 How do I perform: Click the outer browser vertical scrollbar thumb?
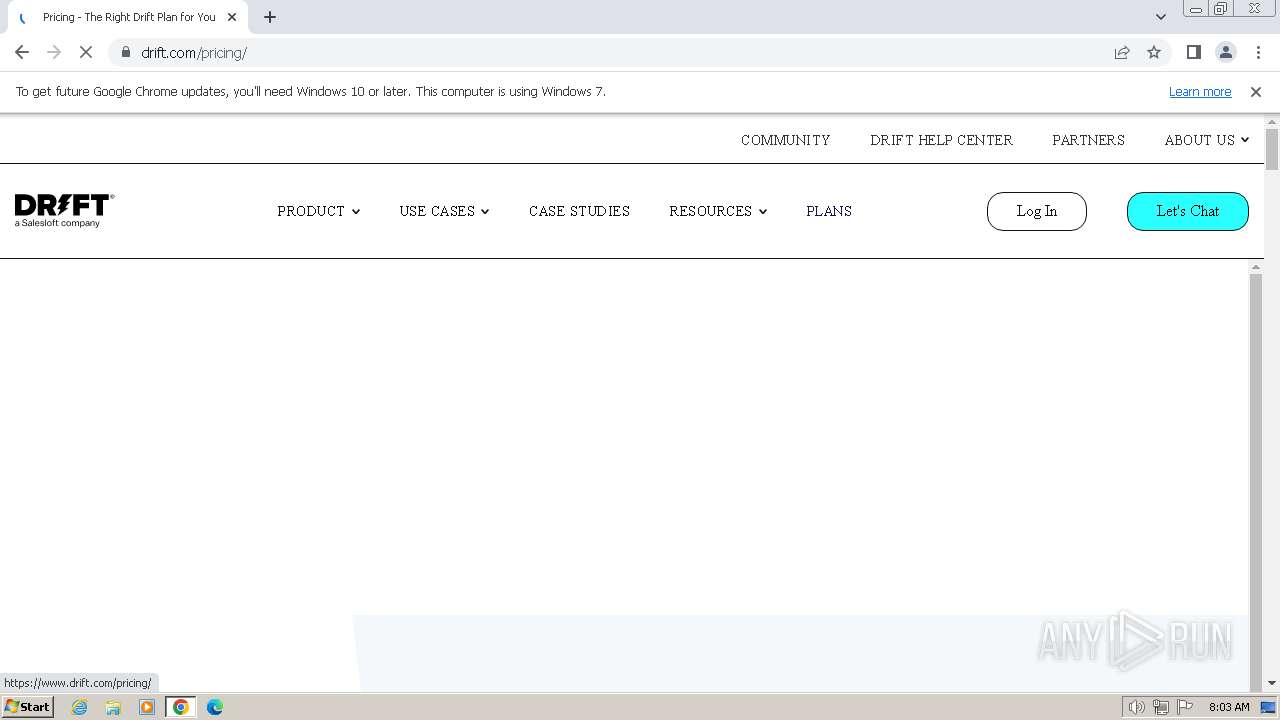pos(1272,150)
